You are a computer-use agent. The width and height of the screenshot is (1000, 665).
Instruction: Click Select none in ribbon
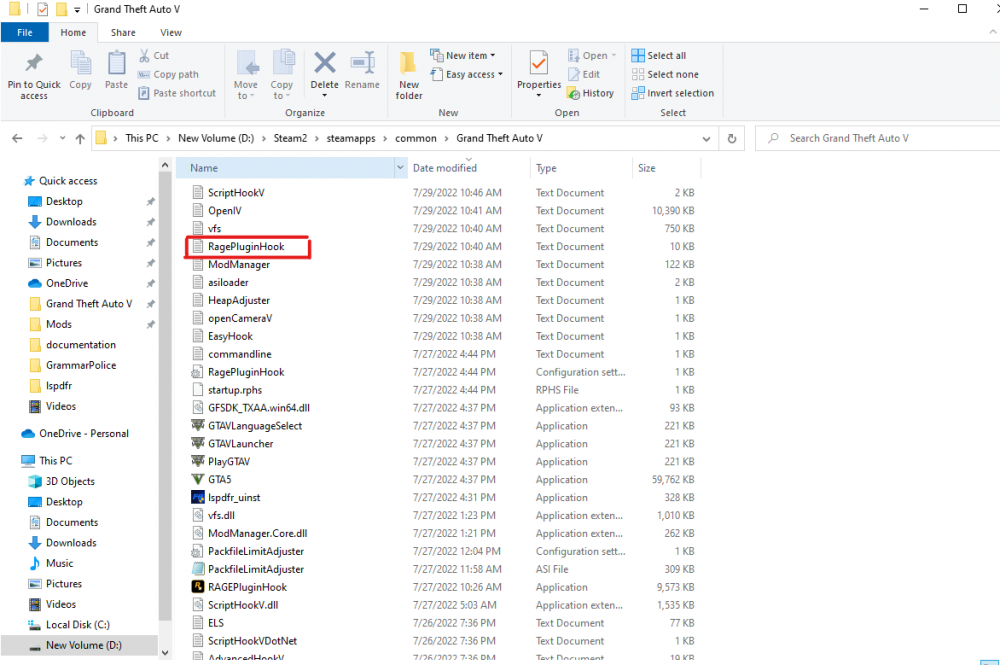[665, 75]
